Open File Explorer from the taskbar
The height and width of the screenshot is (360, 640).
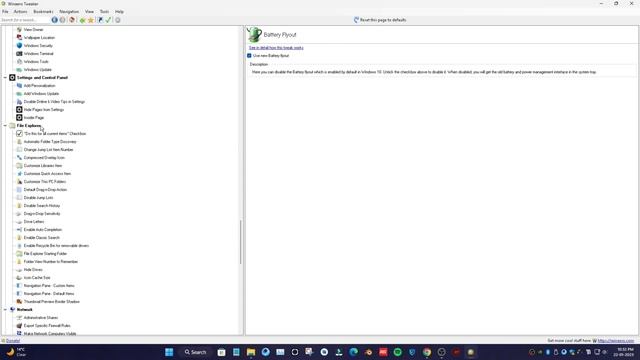point(251,352)
